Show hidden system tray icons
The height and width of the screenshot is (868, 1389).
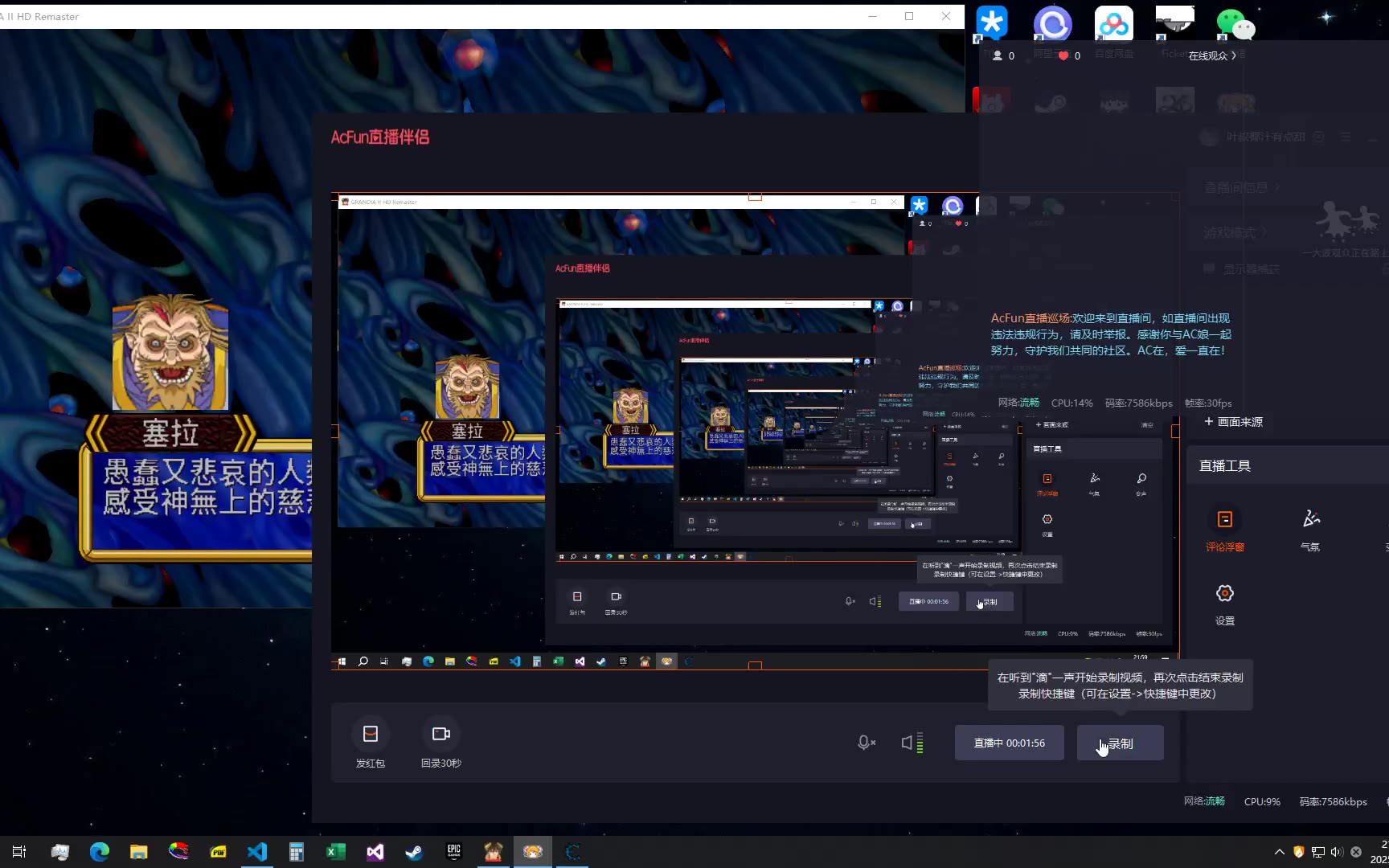pos(1280,852)
